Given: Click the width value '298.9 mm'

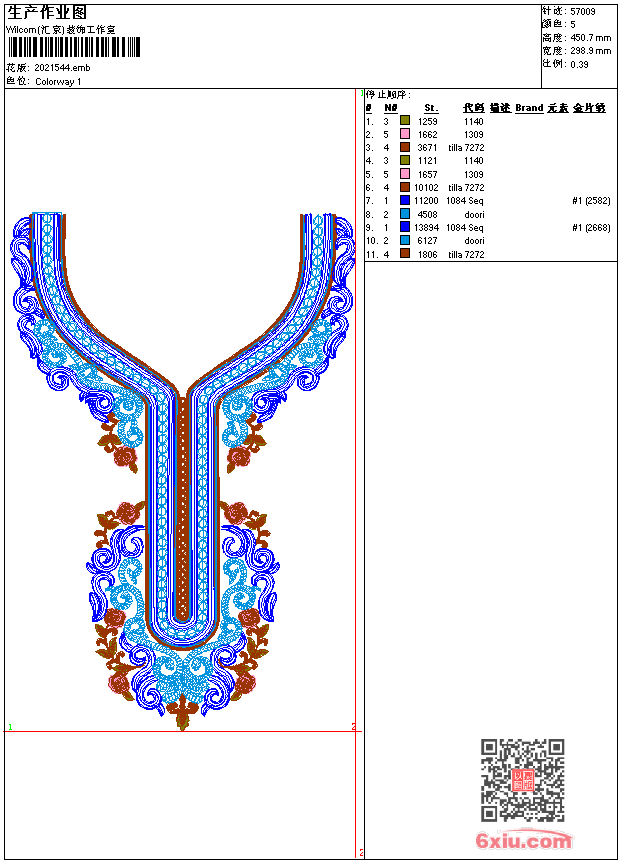Looking at the screenshot, I should tap(590, 51).
